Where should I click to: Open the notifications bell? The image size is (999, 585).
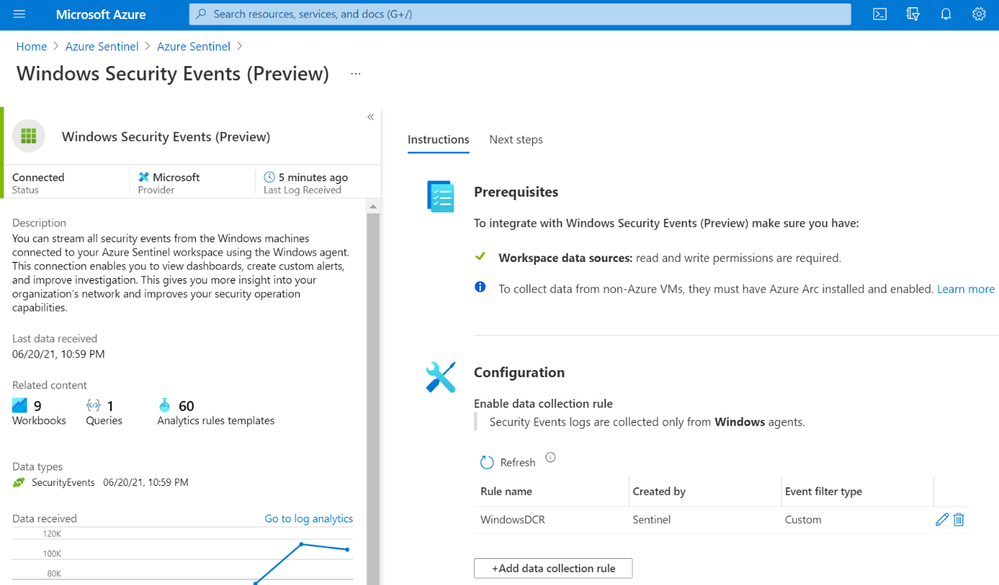945,14
